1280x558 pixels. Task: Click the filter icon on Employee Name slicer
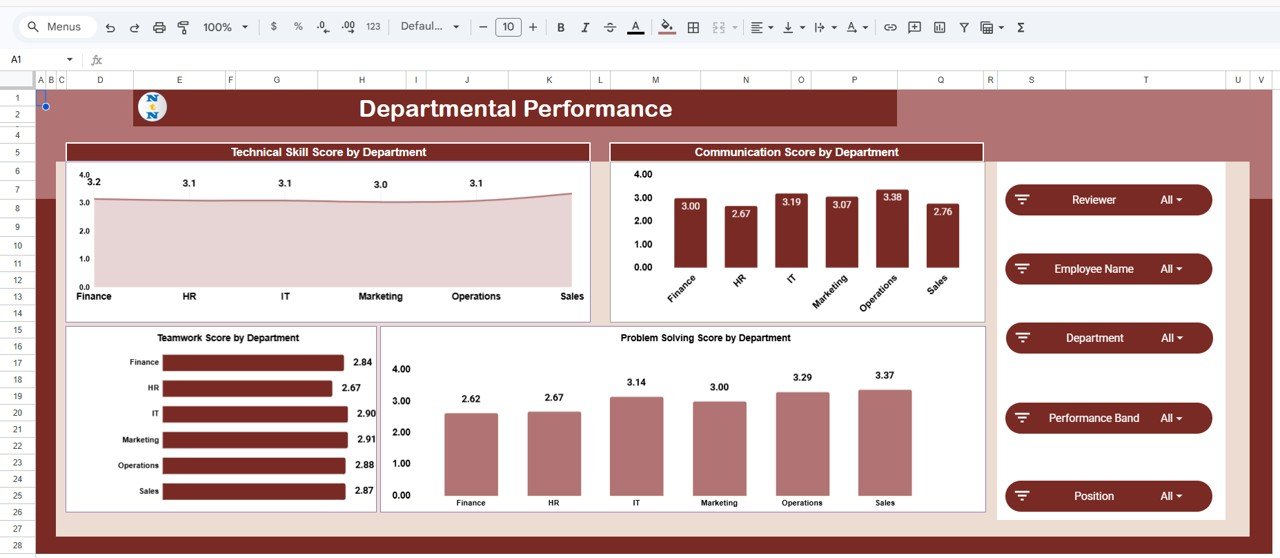[1022, 269]
